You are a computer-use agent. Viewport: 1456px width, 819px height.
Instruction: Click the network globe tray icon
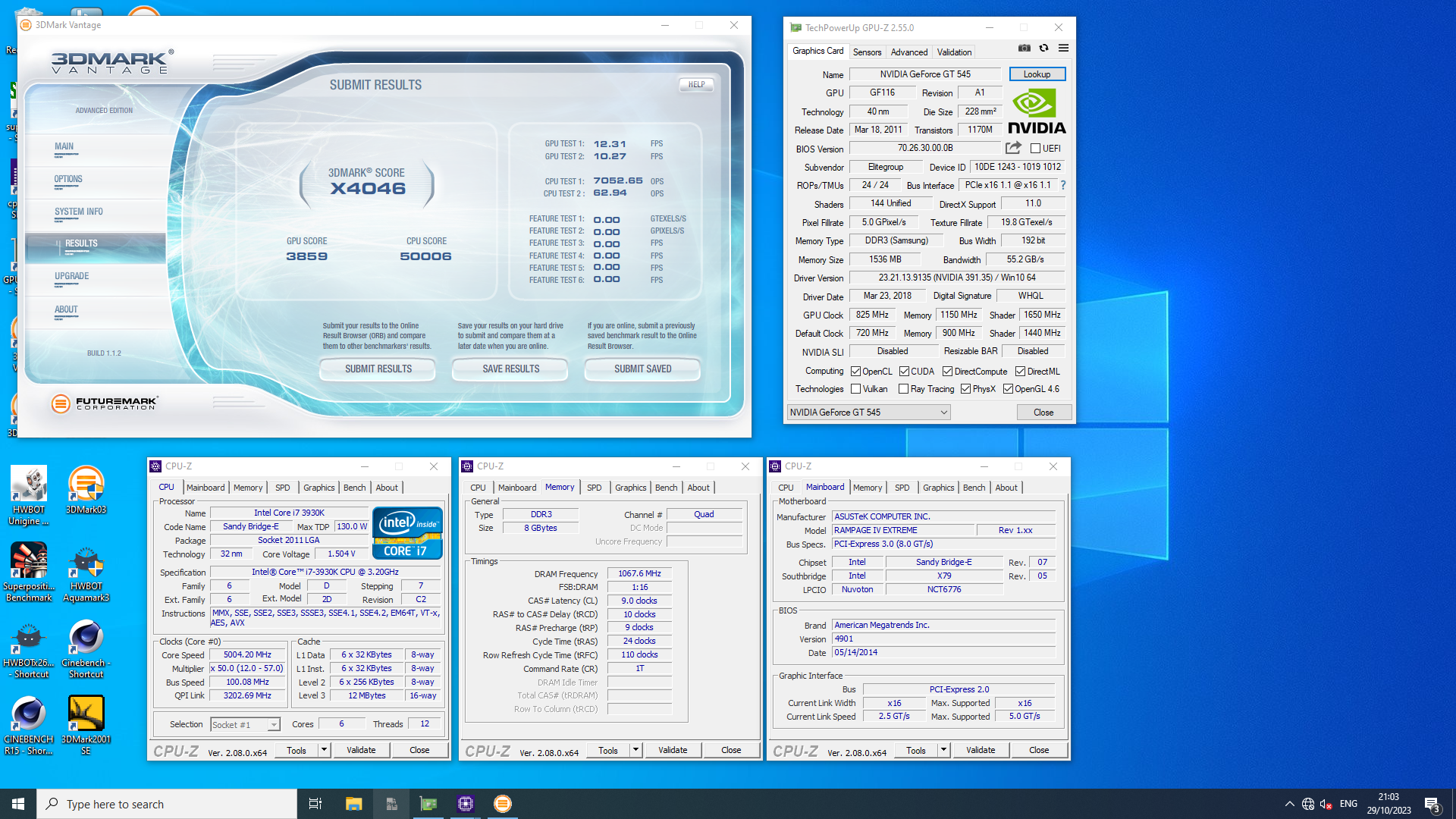[1308, 804]
